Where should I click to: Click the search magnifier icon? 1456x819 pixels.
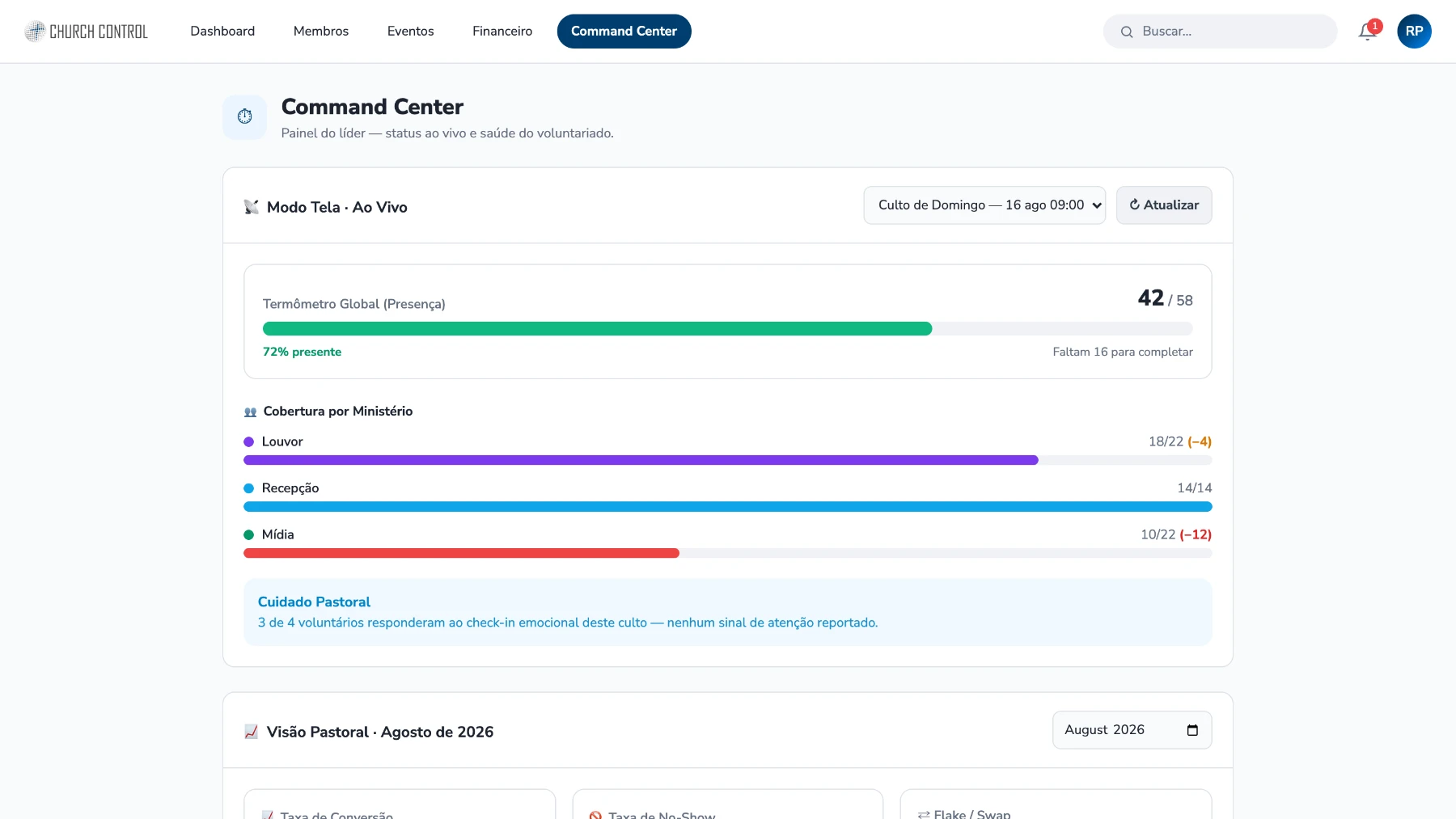click(x=1127, y=32)
